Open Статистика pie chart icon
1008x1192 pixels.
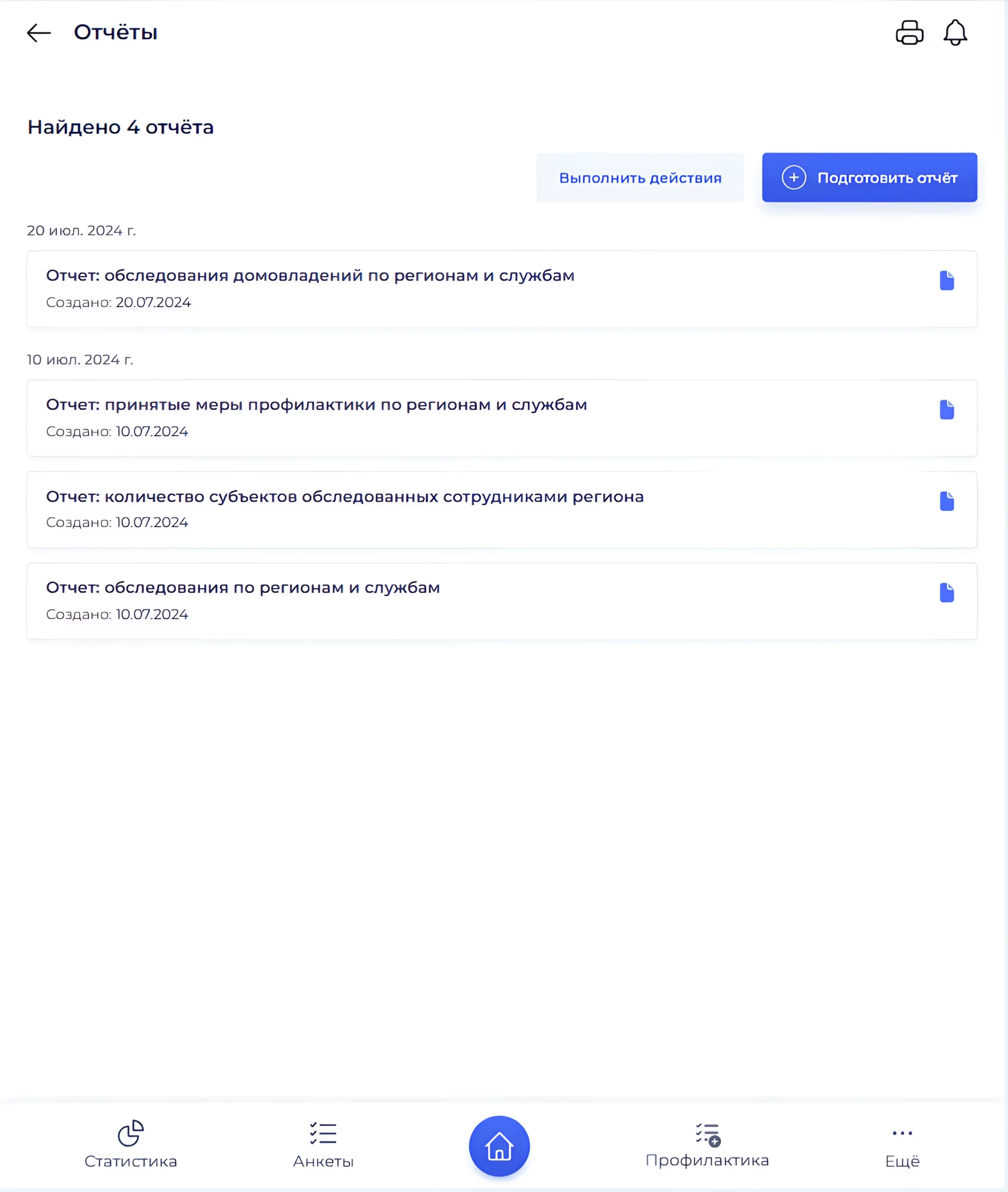tap(131, 1132)
